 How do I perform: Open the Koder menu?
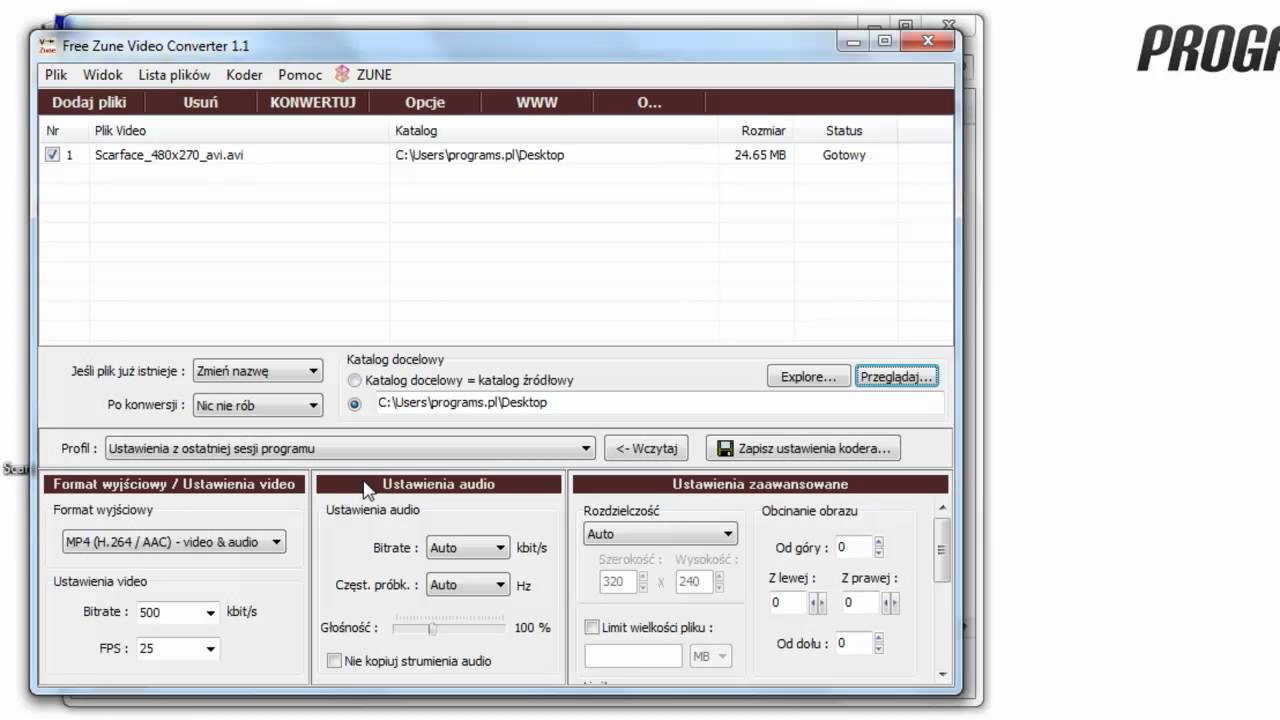[x=244, y=75]
